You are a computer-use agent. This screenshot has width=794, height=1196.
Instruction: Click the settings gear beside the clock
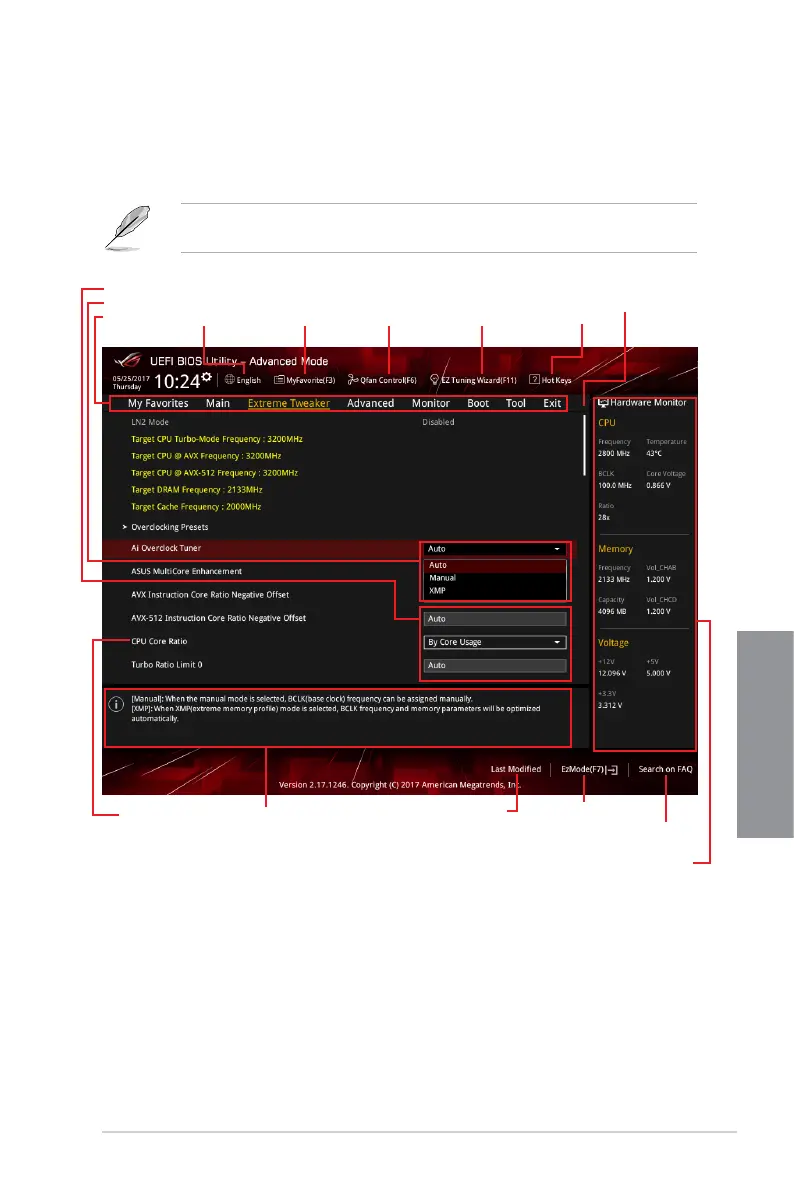coord(207,377)
